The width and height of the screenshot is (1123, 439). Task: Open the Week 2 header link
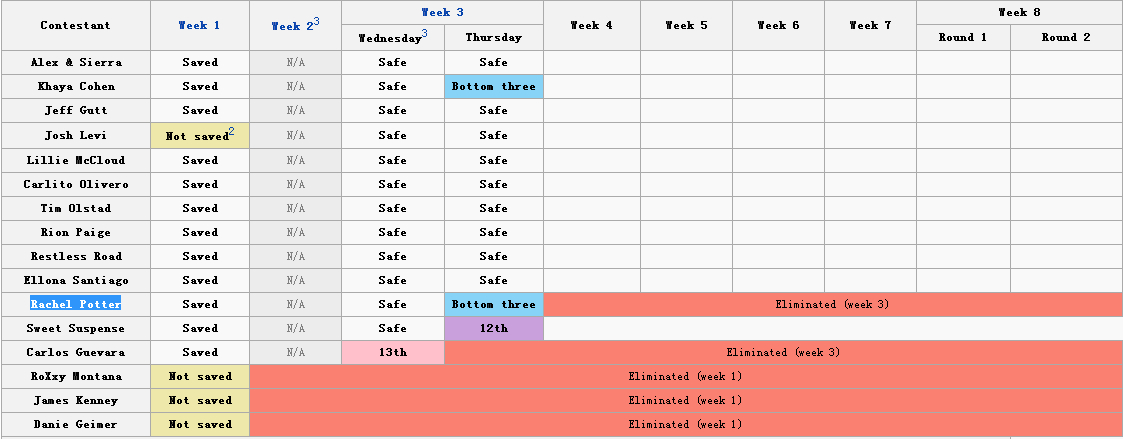[x=290, y=26]
